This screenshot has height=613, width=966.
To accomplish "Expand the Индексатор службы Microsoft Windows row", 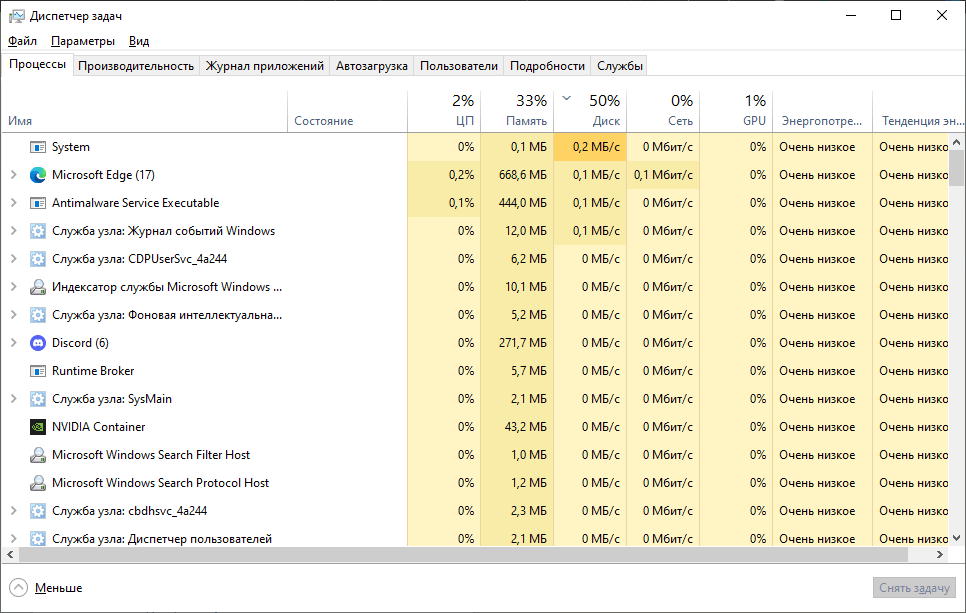I will 14,287.
